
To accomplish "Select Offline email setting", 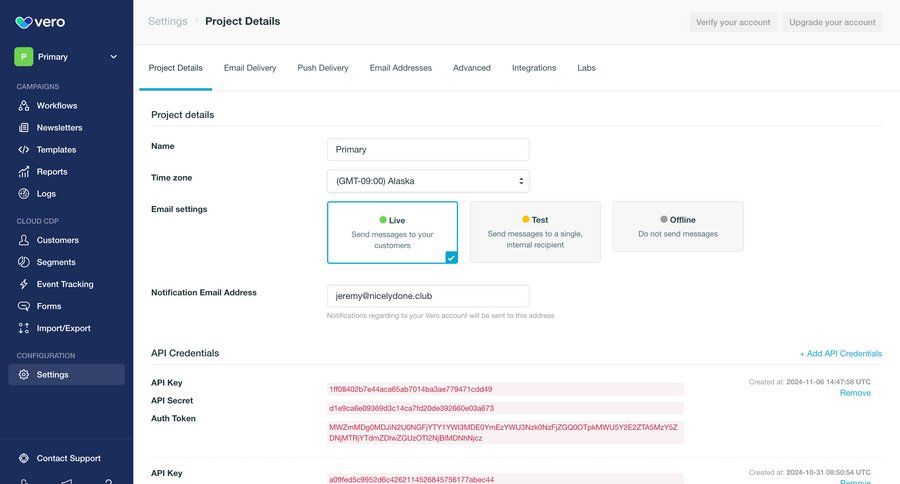I will 678,226.
